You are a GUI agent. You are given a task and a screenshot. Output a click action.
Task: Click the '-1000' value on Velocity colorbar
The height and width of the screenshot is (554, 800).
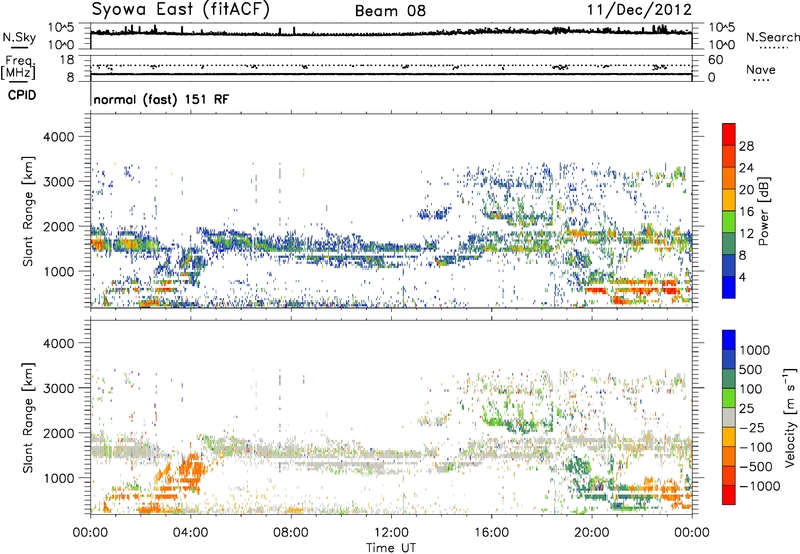coord(760,486)
